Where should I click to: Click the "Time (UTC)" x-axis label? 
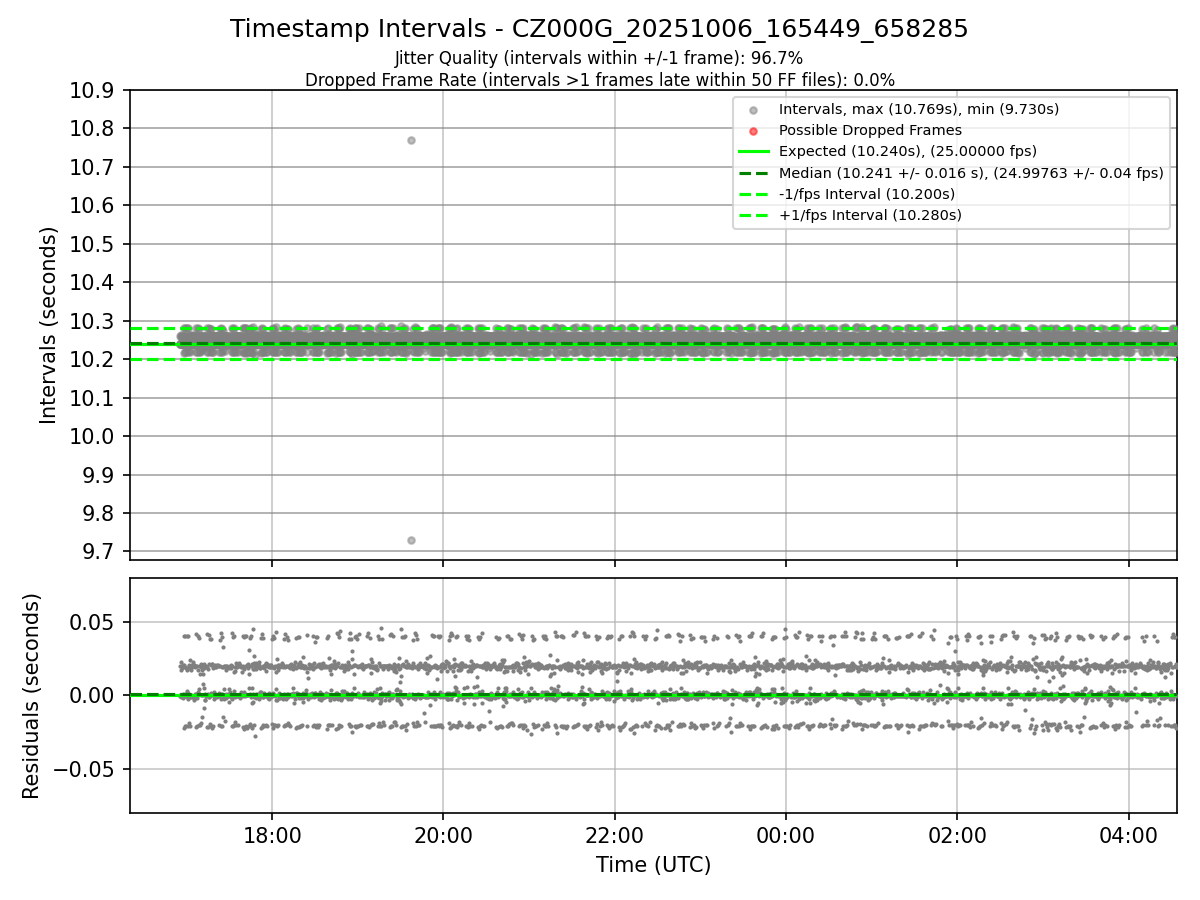tap(653, 865)
